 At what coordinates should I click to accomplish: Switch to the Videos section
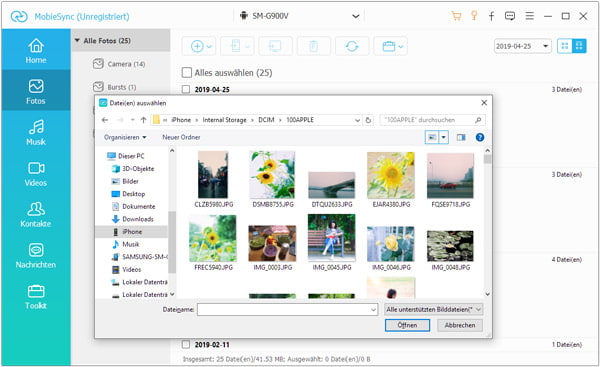36,173
